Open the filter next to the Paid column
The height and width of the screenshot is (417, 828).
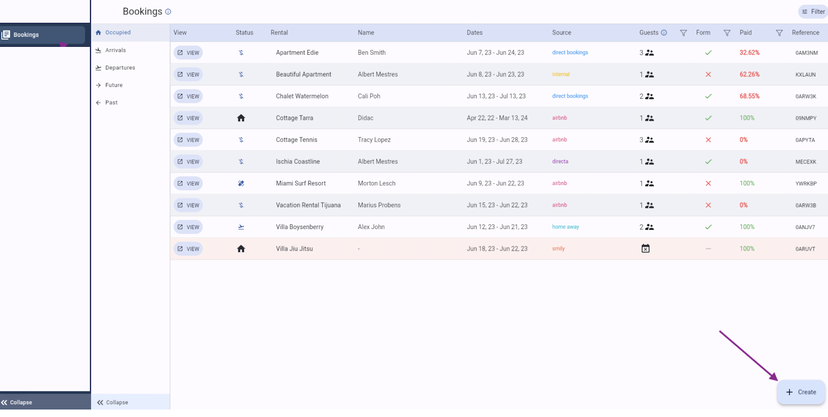click(x=779, y=33)
